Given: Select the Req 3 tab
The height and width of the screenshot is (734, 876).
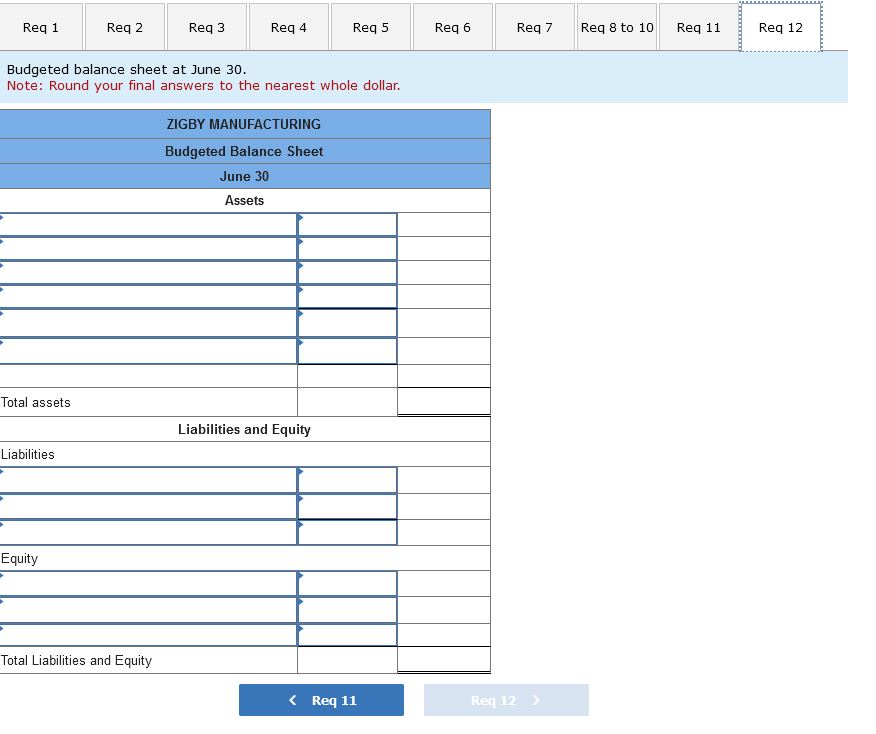Looking at the screenshot, I should (207, 27).
